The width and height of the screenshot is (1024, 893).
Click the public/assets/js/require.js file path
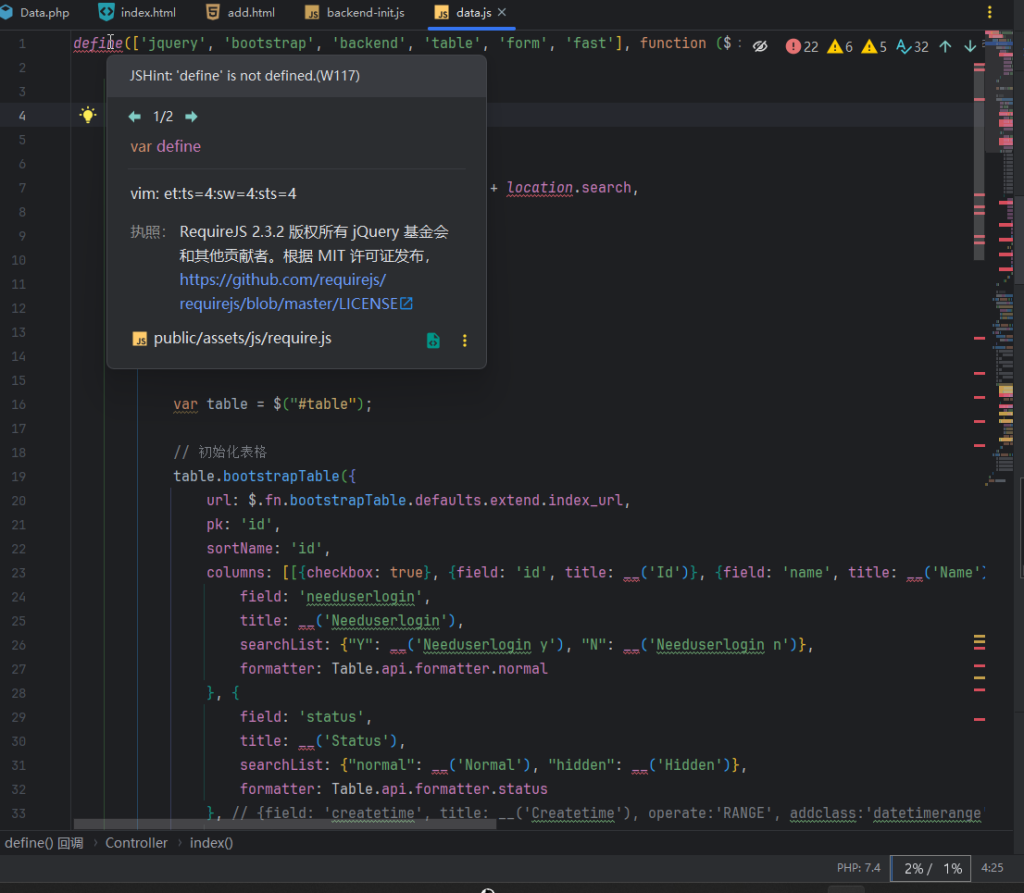(242, 339)
